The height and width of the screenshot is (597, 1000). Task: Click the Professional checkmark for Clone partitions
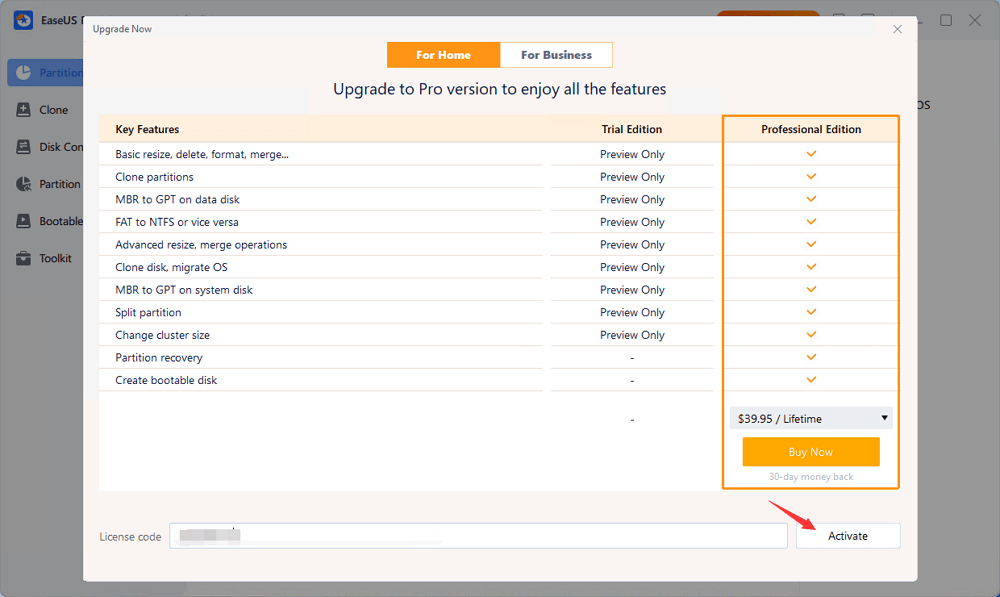pyautogui.click(x=811, y=176)
